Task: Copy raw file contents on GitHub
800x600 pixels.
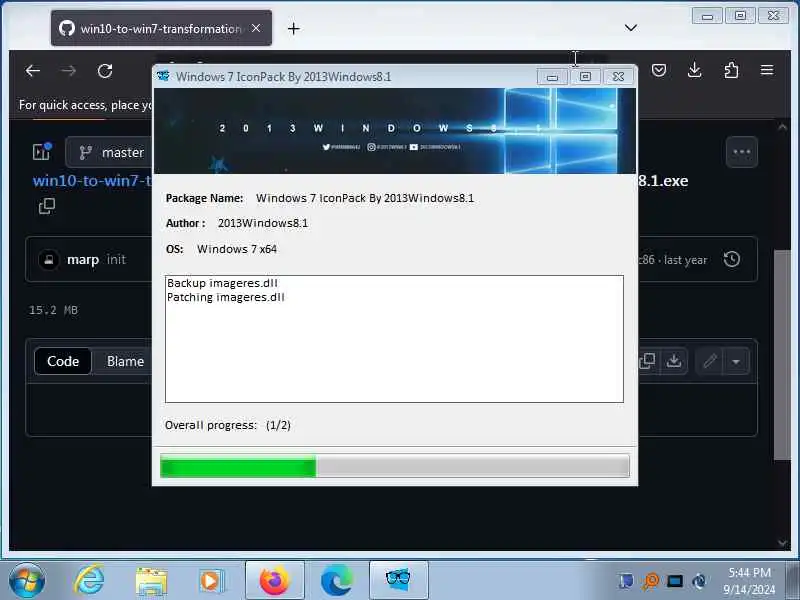Action: [647, 361]
